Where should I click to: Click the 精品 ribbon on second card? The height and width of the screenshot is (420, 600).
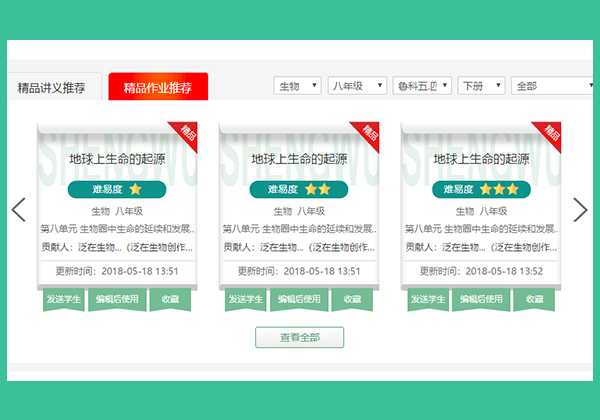(x=366, y=136)
